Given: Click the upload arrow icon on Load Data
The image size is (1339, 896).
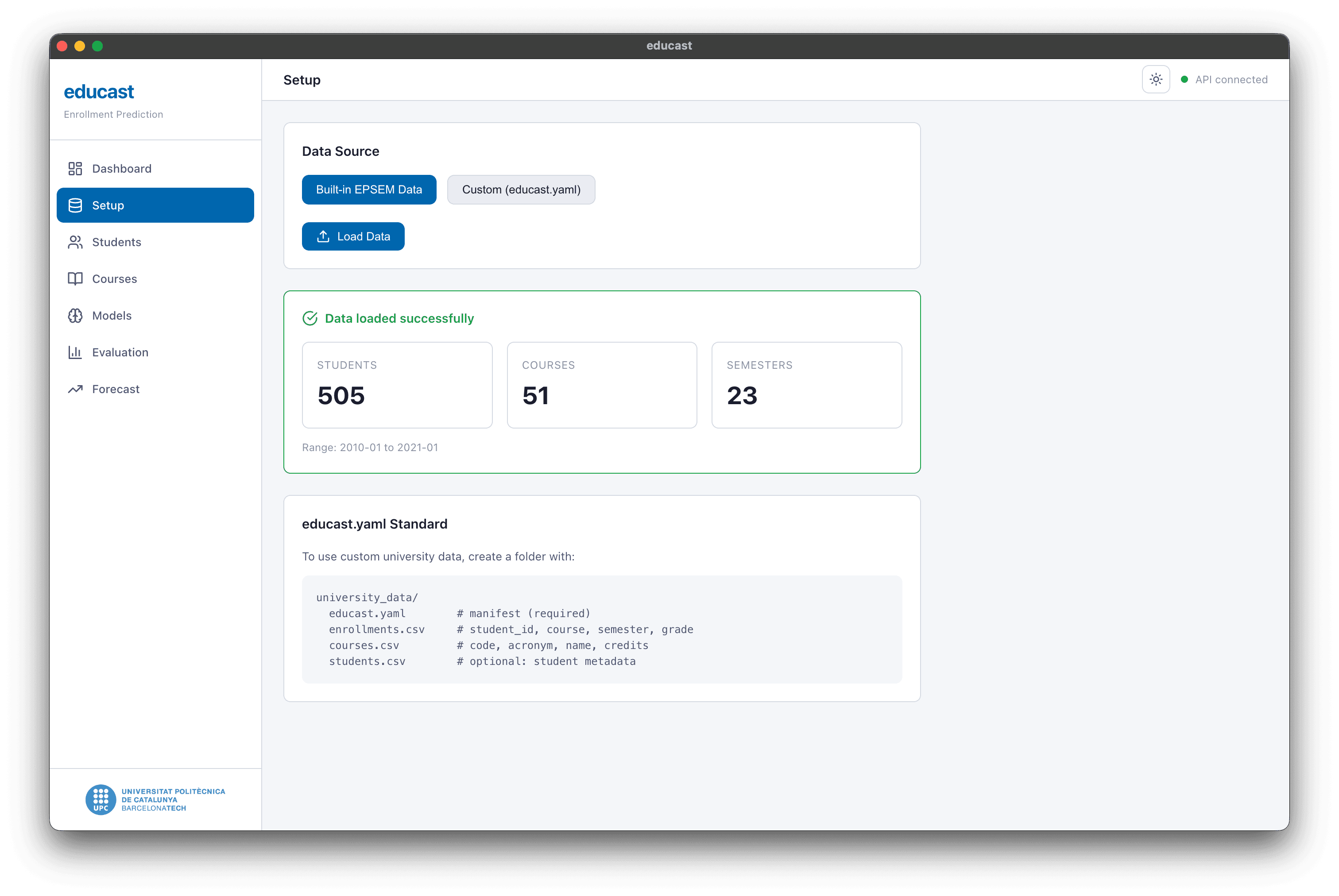Looking at the screenshot, I should 323,236.
